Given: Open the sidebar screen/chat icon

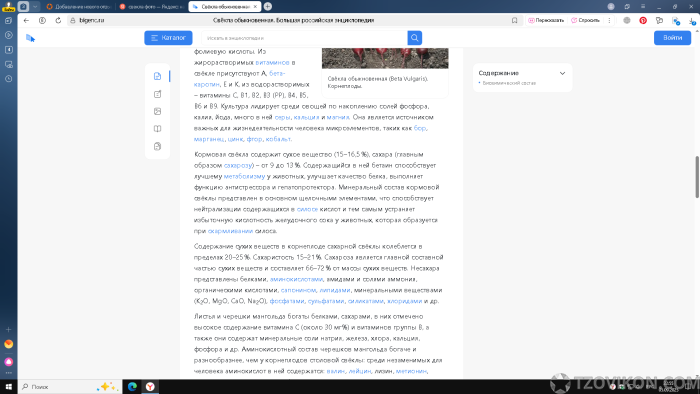Looking at the screenshot, I should coord(8,64).
